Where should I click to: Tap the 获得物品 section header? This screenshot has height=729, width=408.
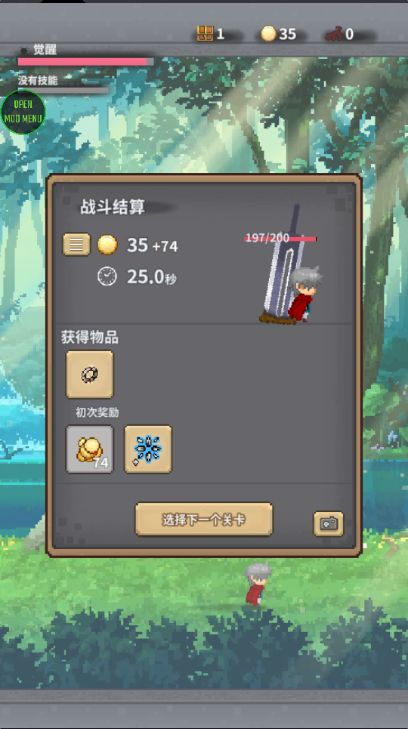(90, 338)
